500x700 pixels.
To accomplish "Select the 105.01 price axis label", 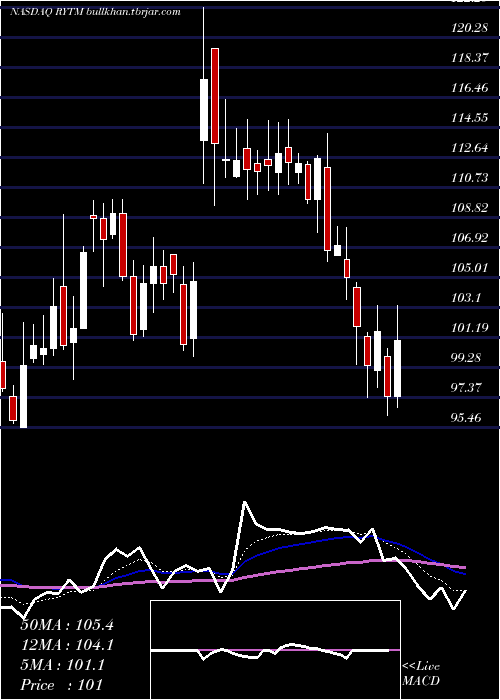I will (470, 267).
